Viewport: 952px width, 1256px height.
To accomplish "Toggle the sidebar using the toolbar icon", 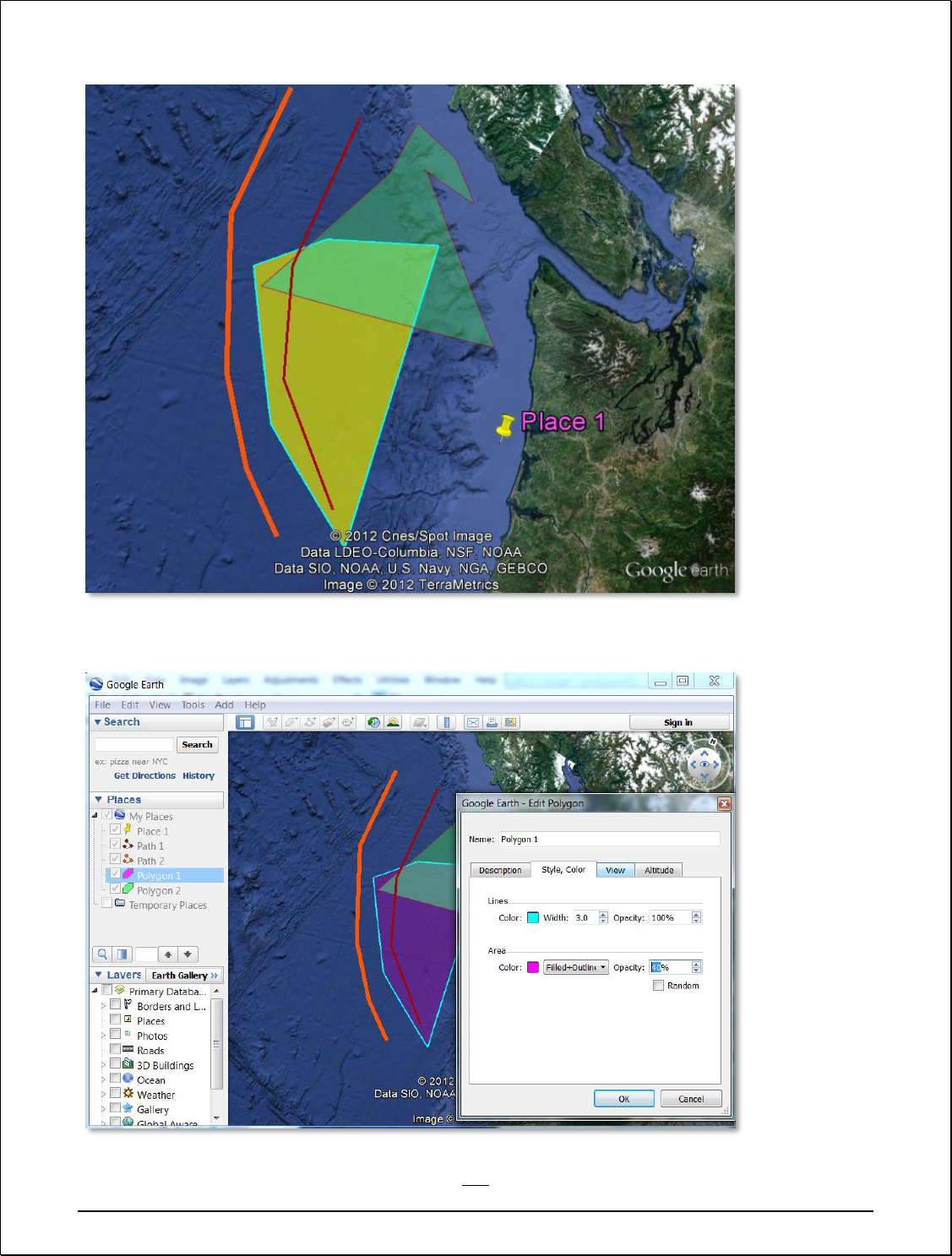I will pyautogui.click(x=245, y=722).
